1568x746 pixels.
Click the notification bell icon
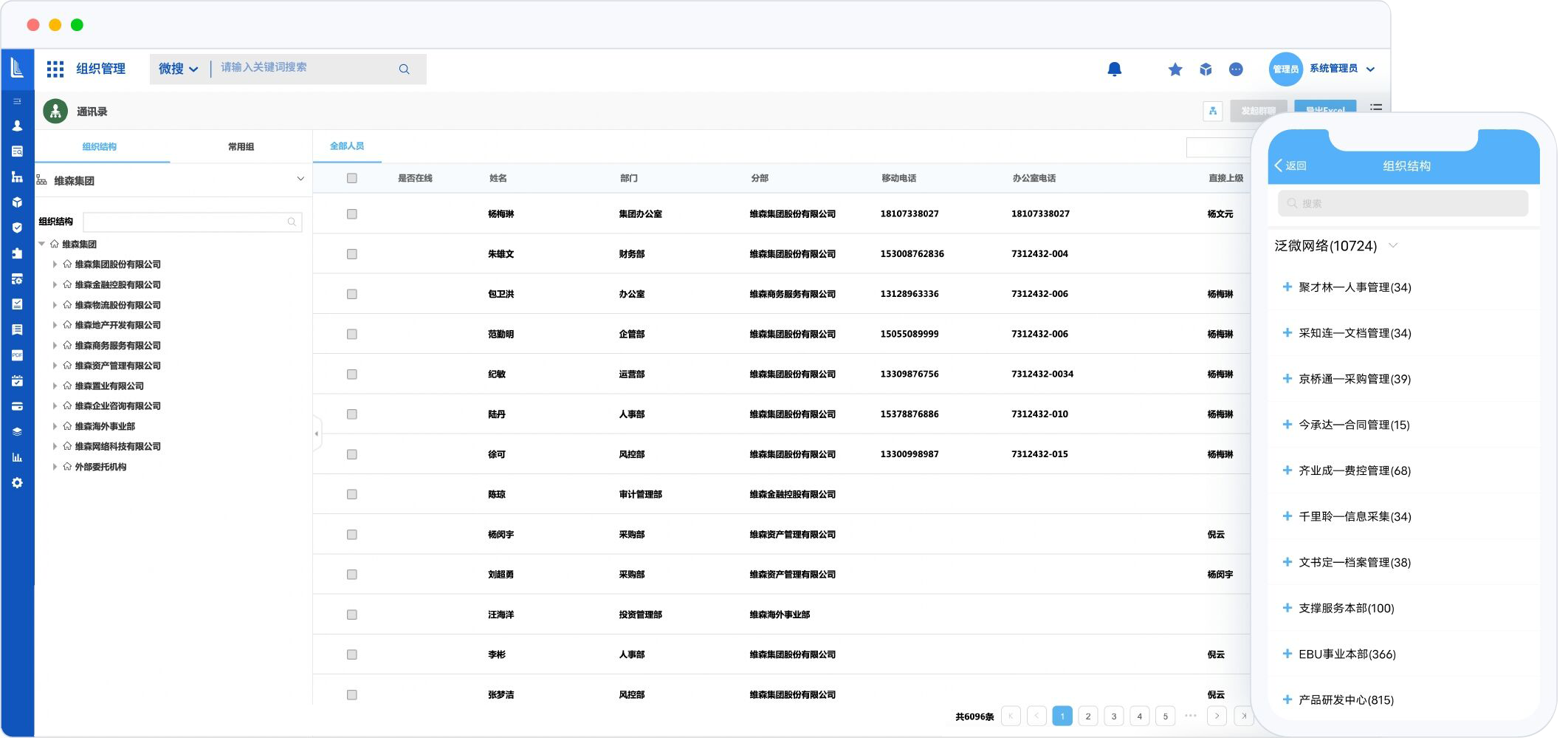point(1114,69)
